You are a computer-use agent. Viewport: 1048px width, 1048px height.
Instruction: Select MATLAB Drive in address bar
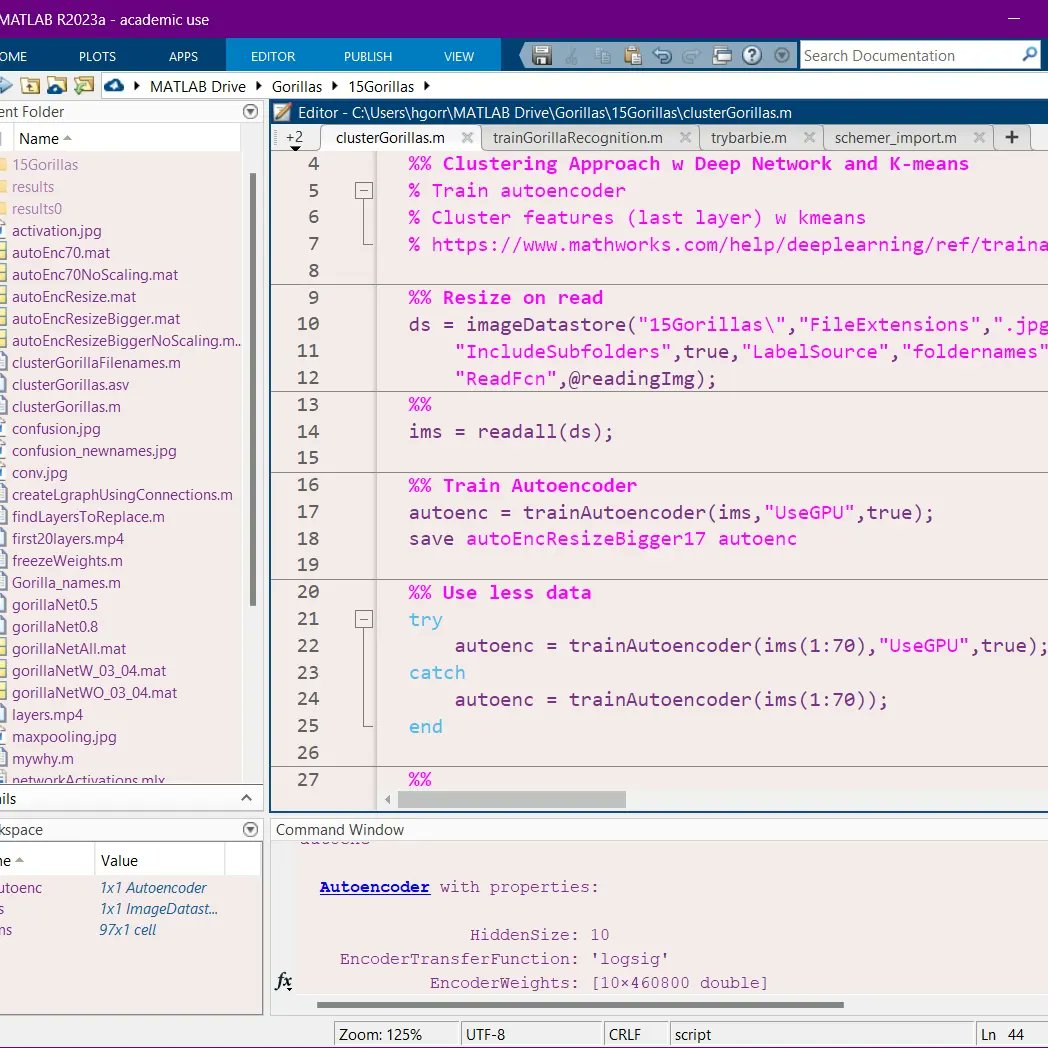(x=198, y=87)
